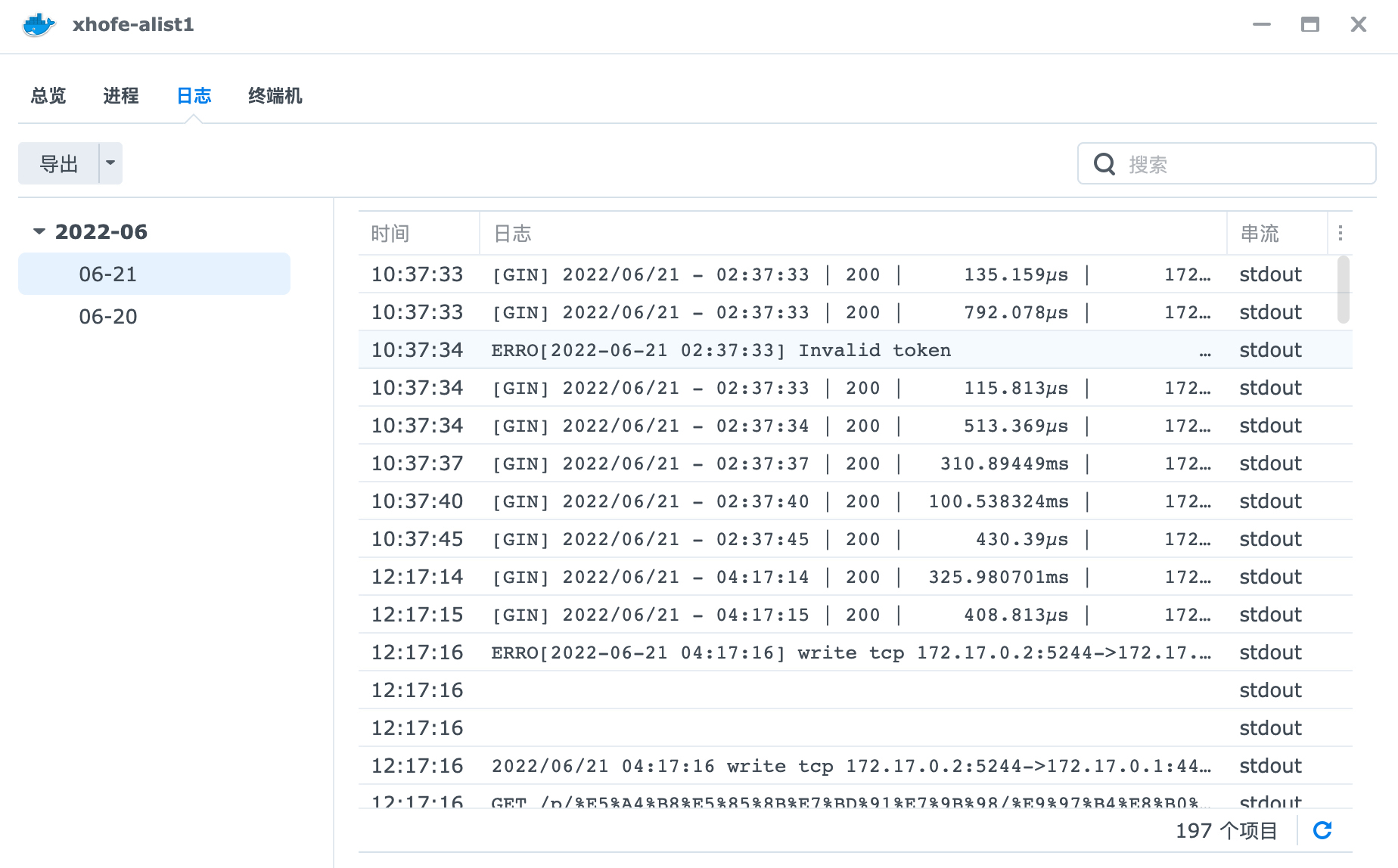Select the Invalid token error row
Image resolution: width=1398 pixels, height=868 pixels.
tap(856, 350)
